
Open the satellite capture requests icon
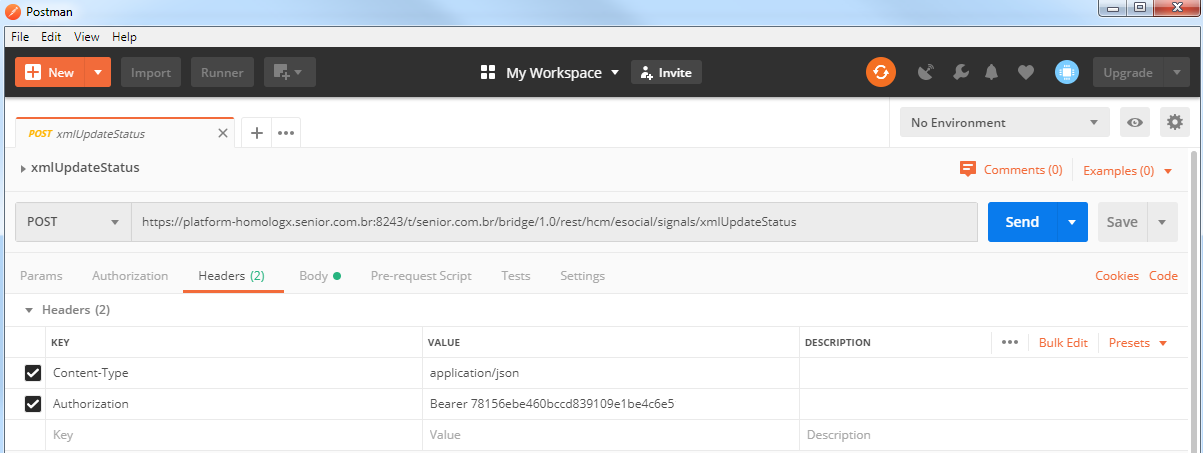tap(926, 72)
